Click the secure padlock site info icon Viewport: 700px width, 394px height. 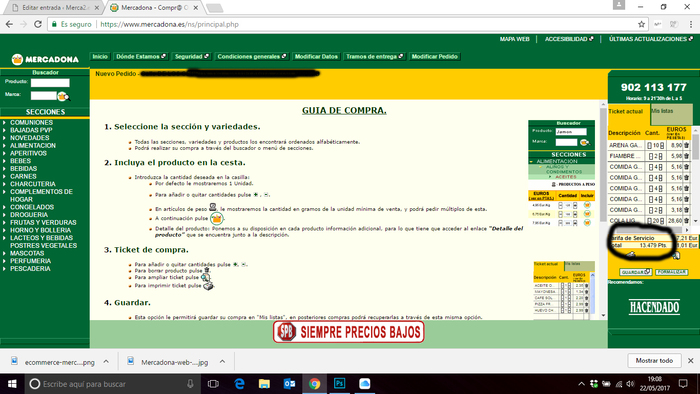tap(54, 24)
